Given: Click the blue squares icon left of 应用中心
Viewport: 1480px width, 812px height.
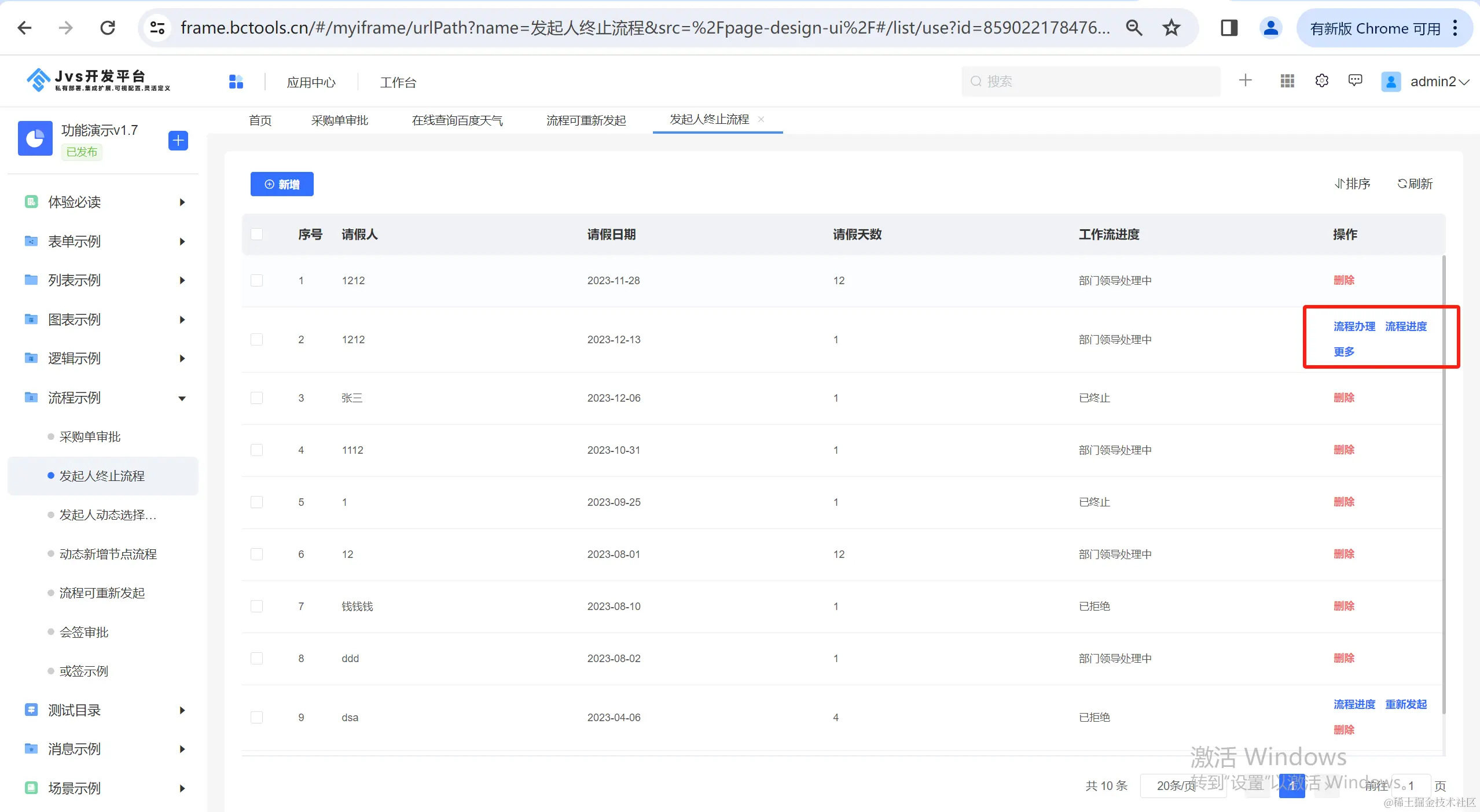Looking at the screenshot, I should (236, 82).
